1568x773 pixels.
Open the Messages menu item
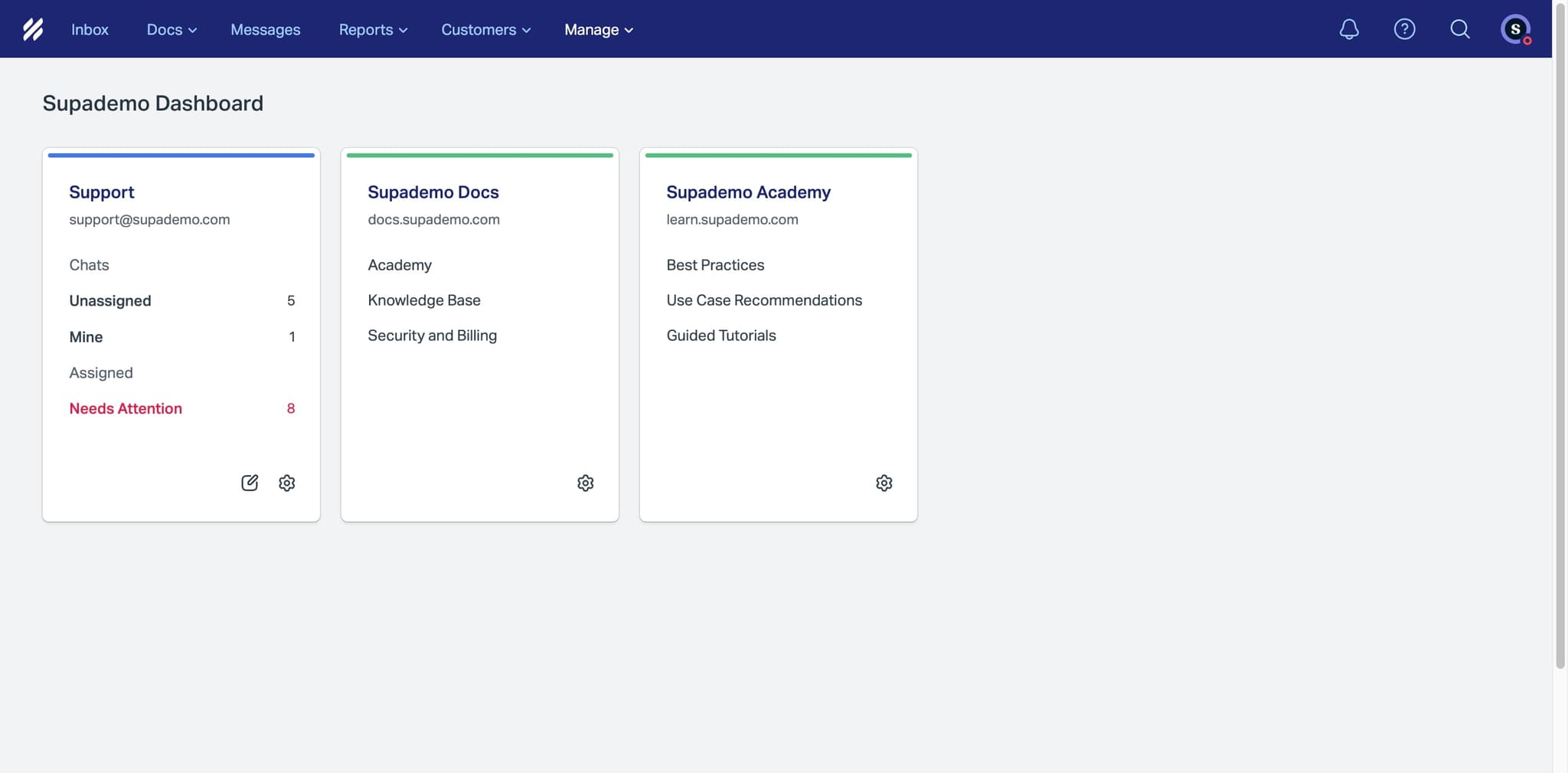tap(265, 29)
